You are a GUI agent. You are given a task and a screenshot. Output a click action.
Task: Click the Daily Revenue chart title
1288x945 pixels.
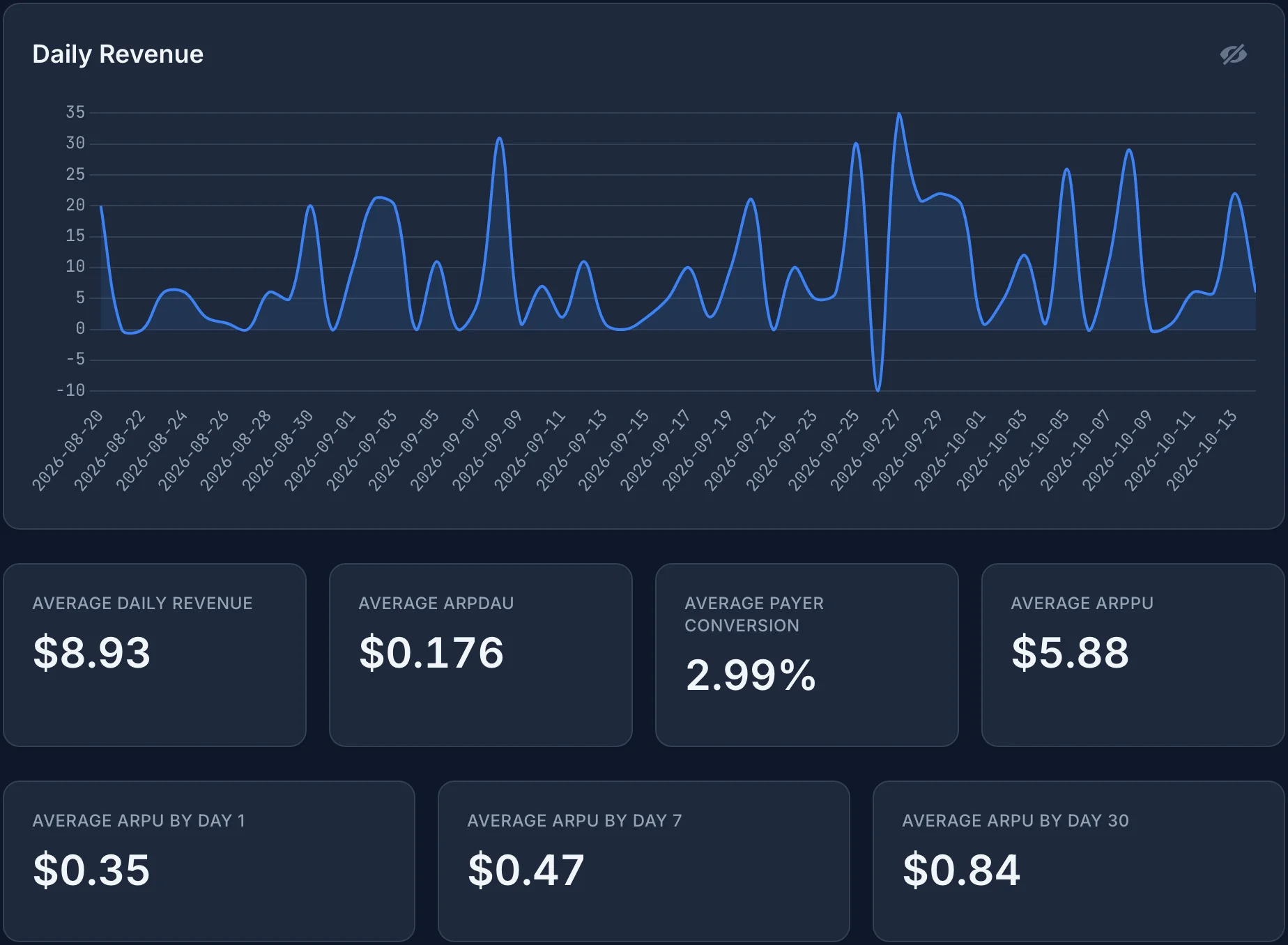118,54
